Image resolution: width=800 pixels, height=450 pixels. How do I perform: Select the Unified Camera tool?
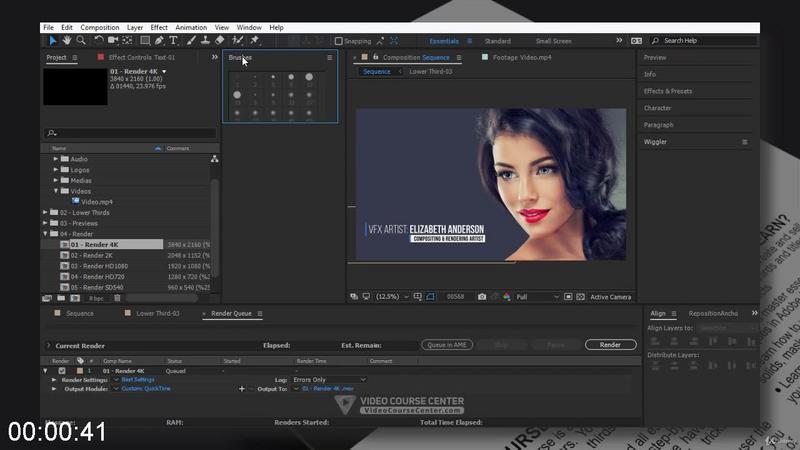(113, 40)
